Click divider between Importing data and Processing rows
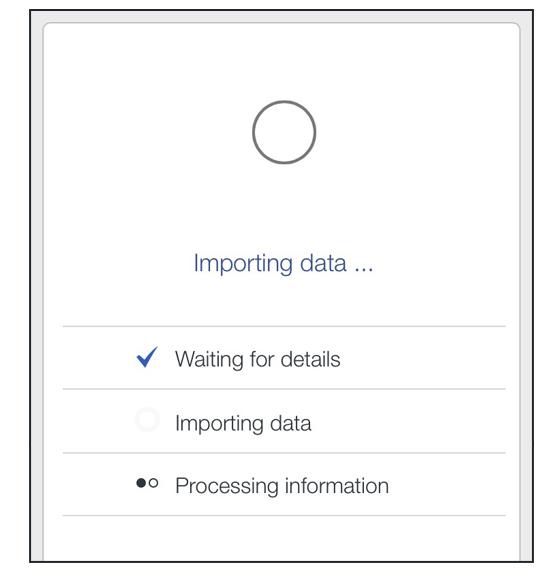545x569 pixels. [284, 453]
